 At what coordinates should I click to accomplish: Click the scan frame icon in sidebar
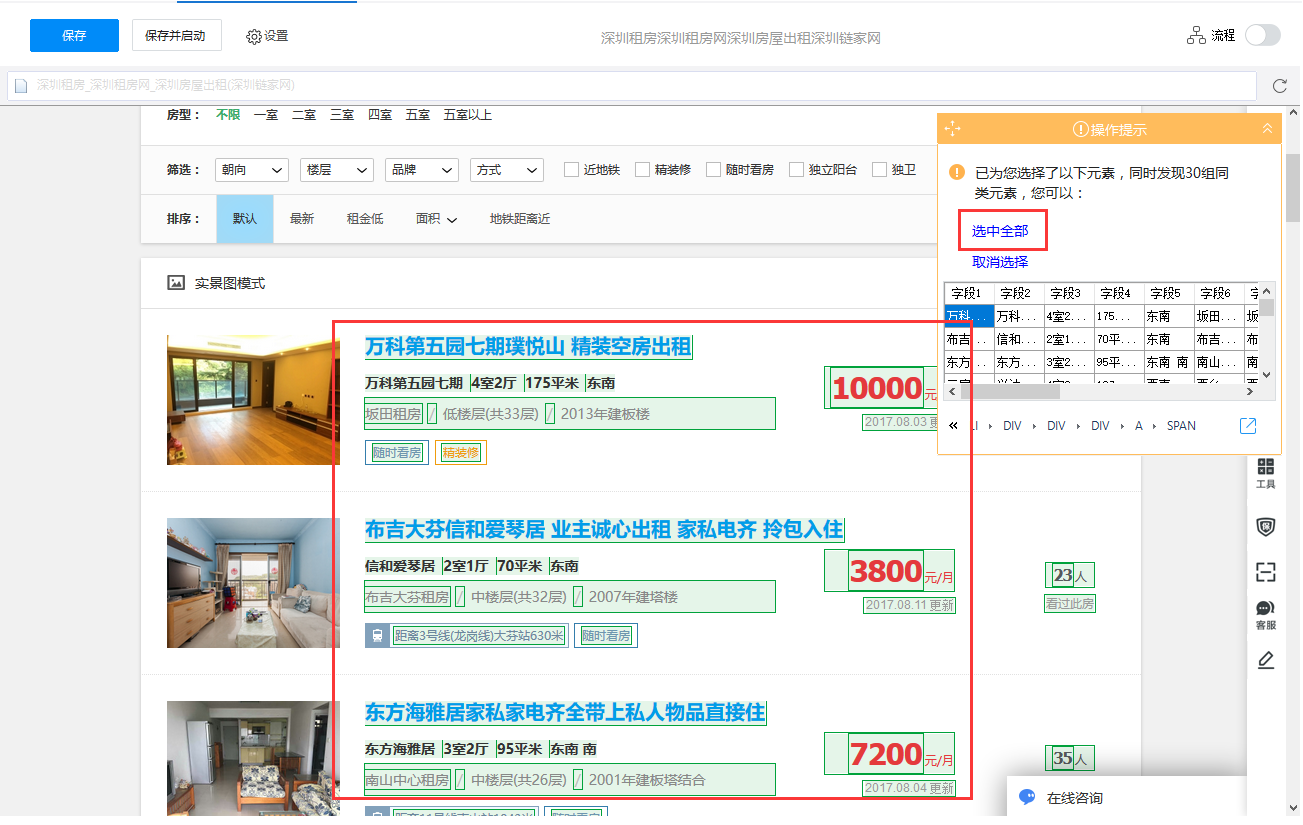[1266, 572]
